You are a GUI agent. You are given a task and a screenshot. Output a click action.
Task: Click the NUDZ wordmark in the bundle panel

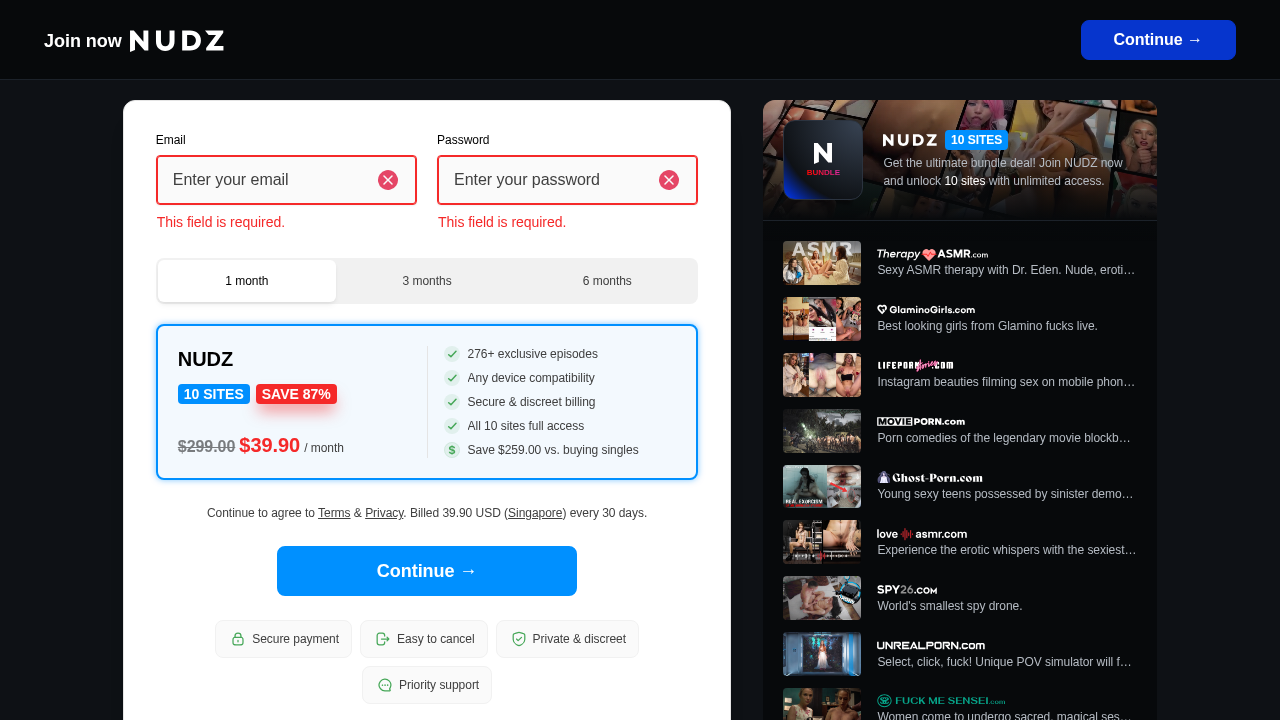point(910,140)
